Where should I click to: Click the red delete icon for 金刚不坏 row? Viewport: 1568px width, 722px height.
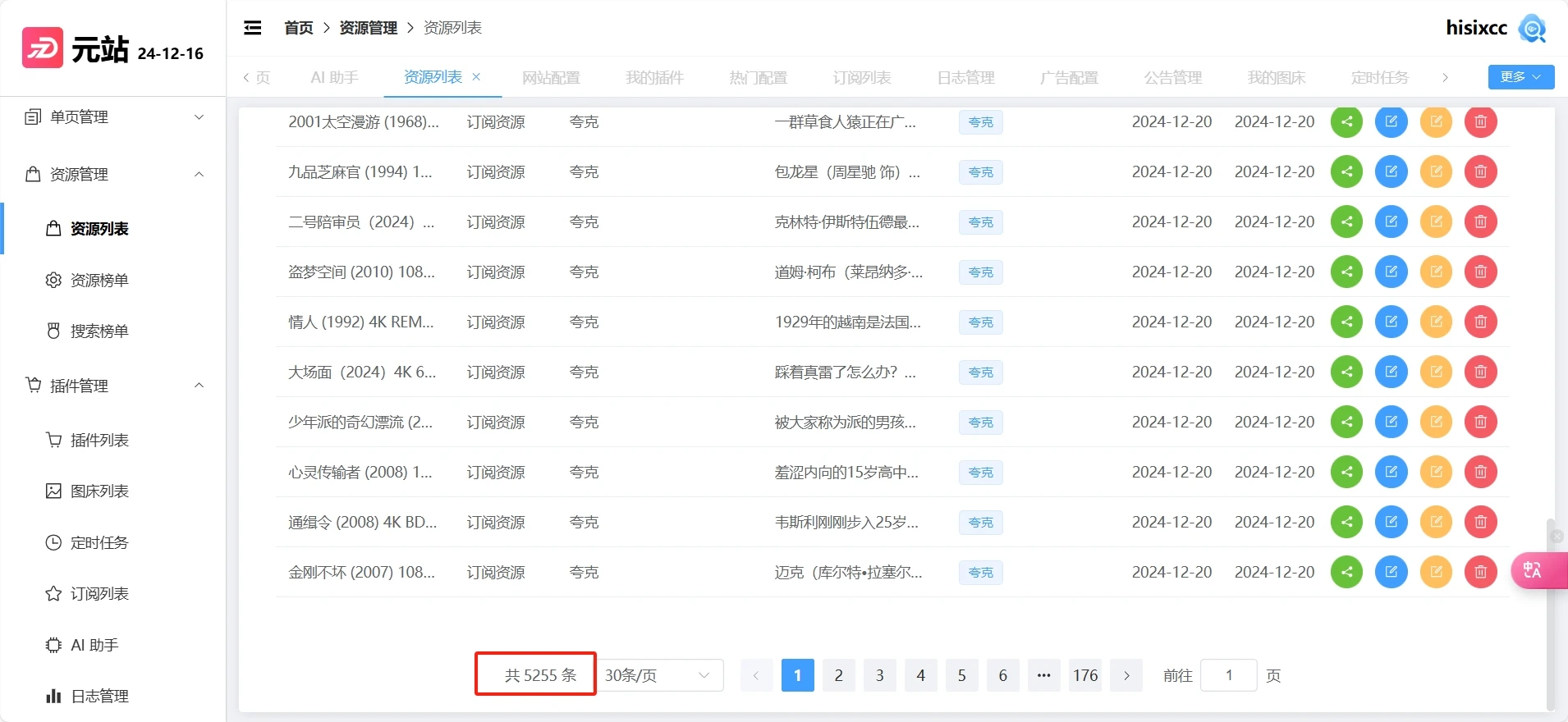click(x=1480, y=572)
